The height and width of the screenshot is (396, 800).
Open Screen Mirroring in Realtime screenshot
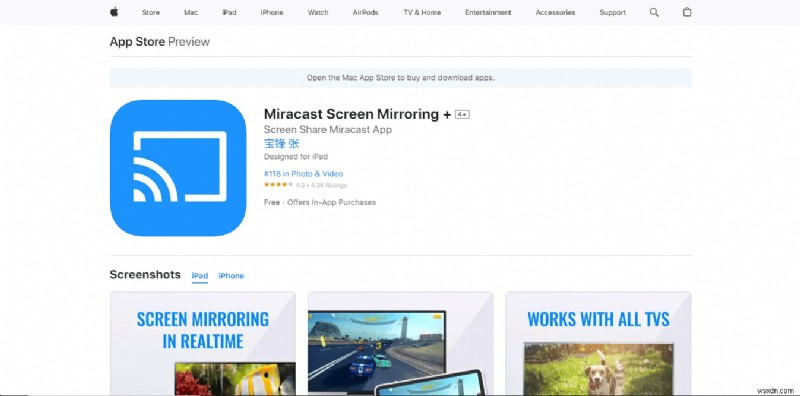pyautogui.click(x=203, y=343)
